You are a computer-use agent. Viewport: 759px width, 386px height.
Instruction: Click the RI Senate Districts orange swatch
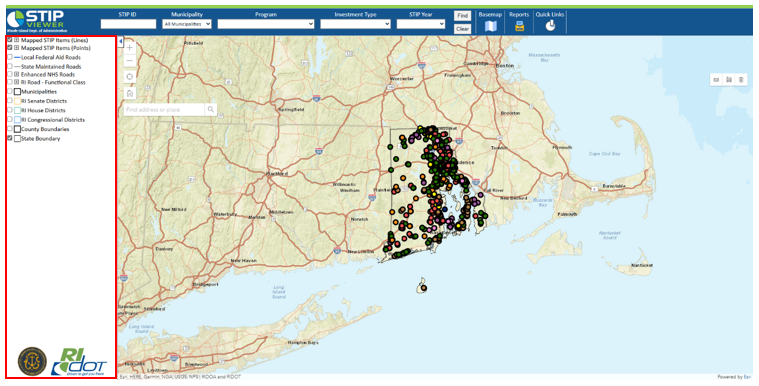click(17, 101)
